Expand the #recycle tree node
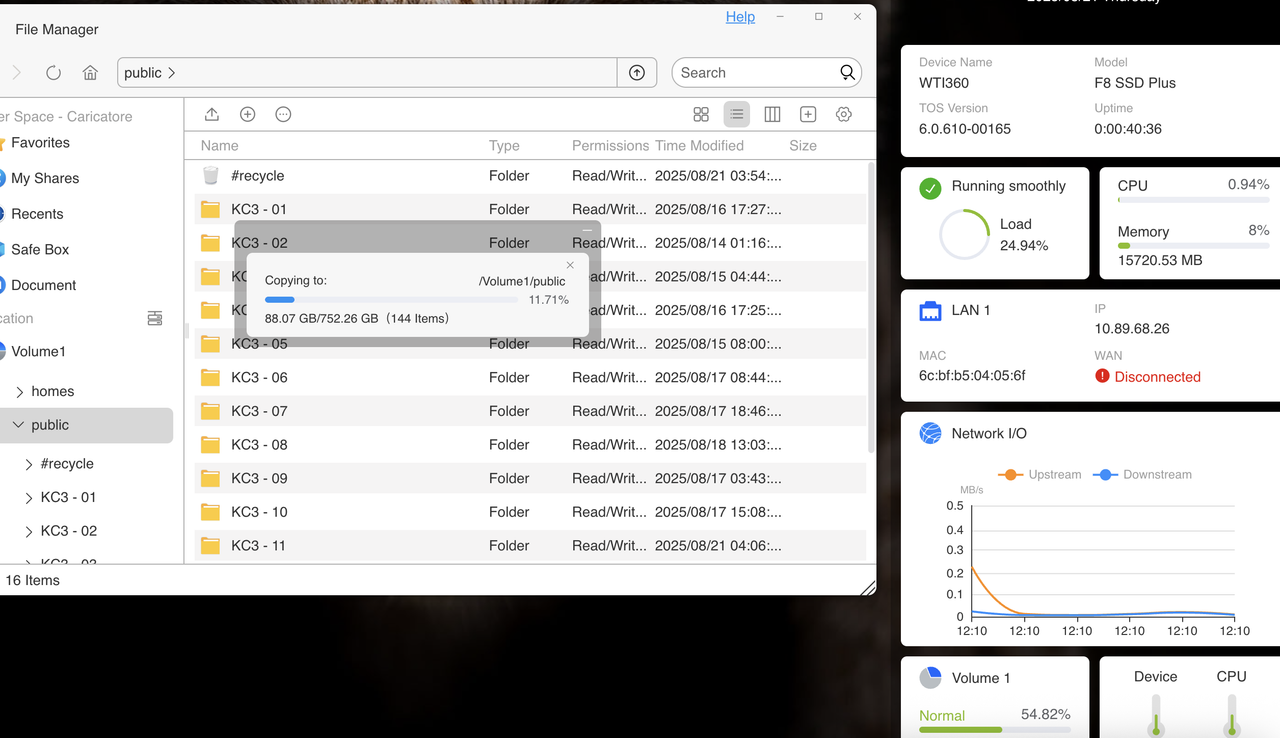Viewport: 1280px width, 738px height. 29,464
